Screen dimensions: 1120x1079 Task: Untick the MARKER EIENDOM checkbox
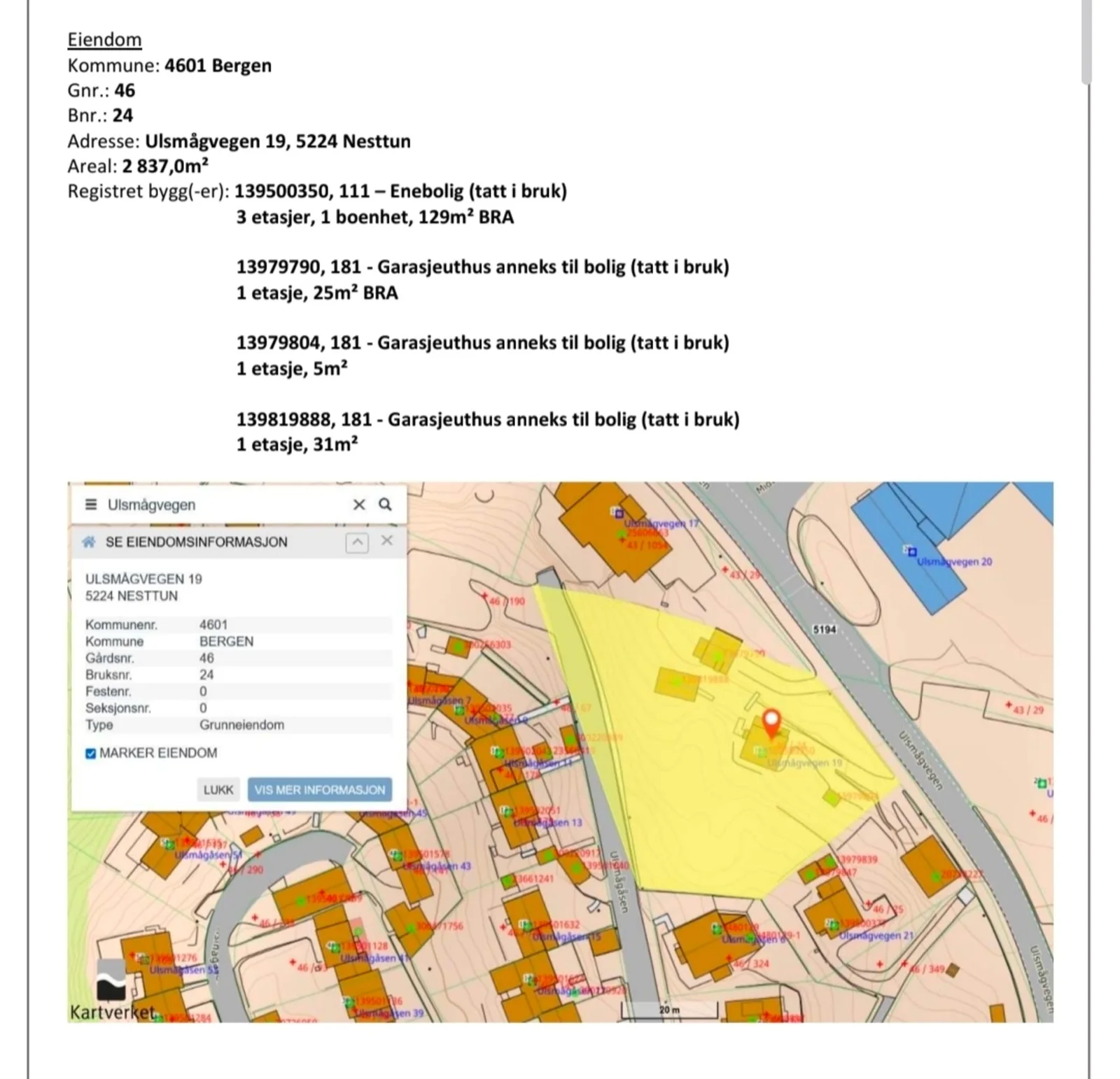(90, 754)
